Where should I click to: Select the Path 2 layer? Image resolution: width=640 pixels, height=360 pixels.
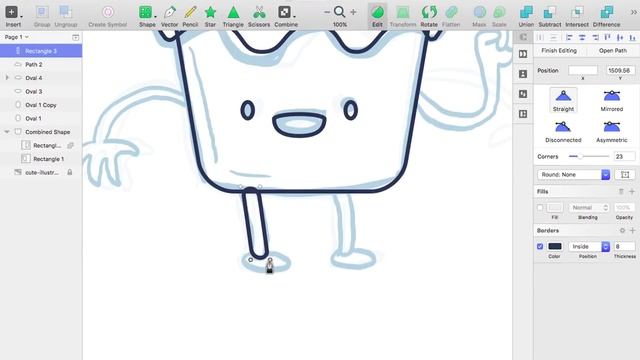coord(41,64)
